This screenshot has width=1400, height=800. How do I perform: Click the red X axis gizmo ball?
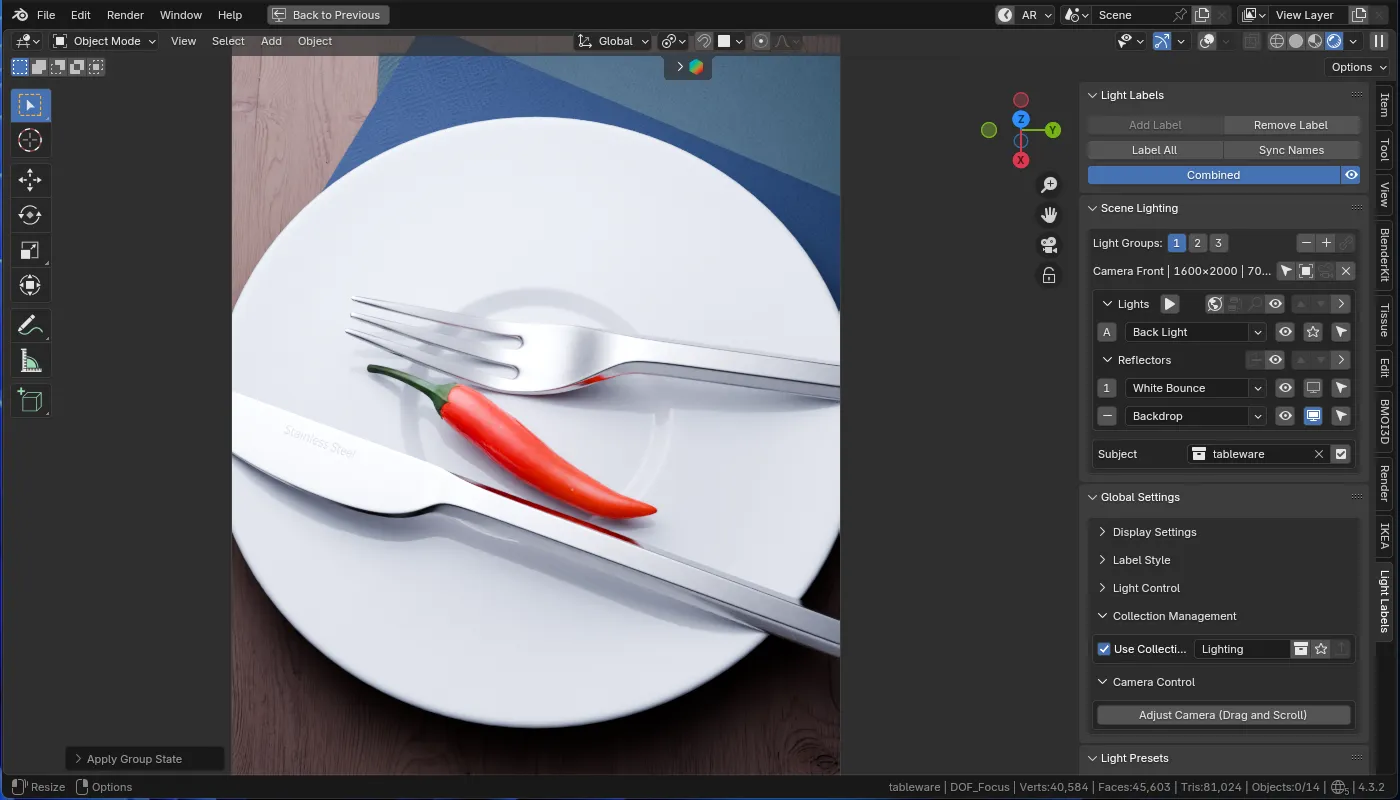[1021, 160]
